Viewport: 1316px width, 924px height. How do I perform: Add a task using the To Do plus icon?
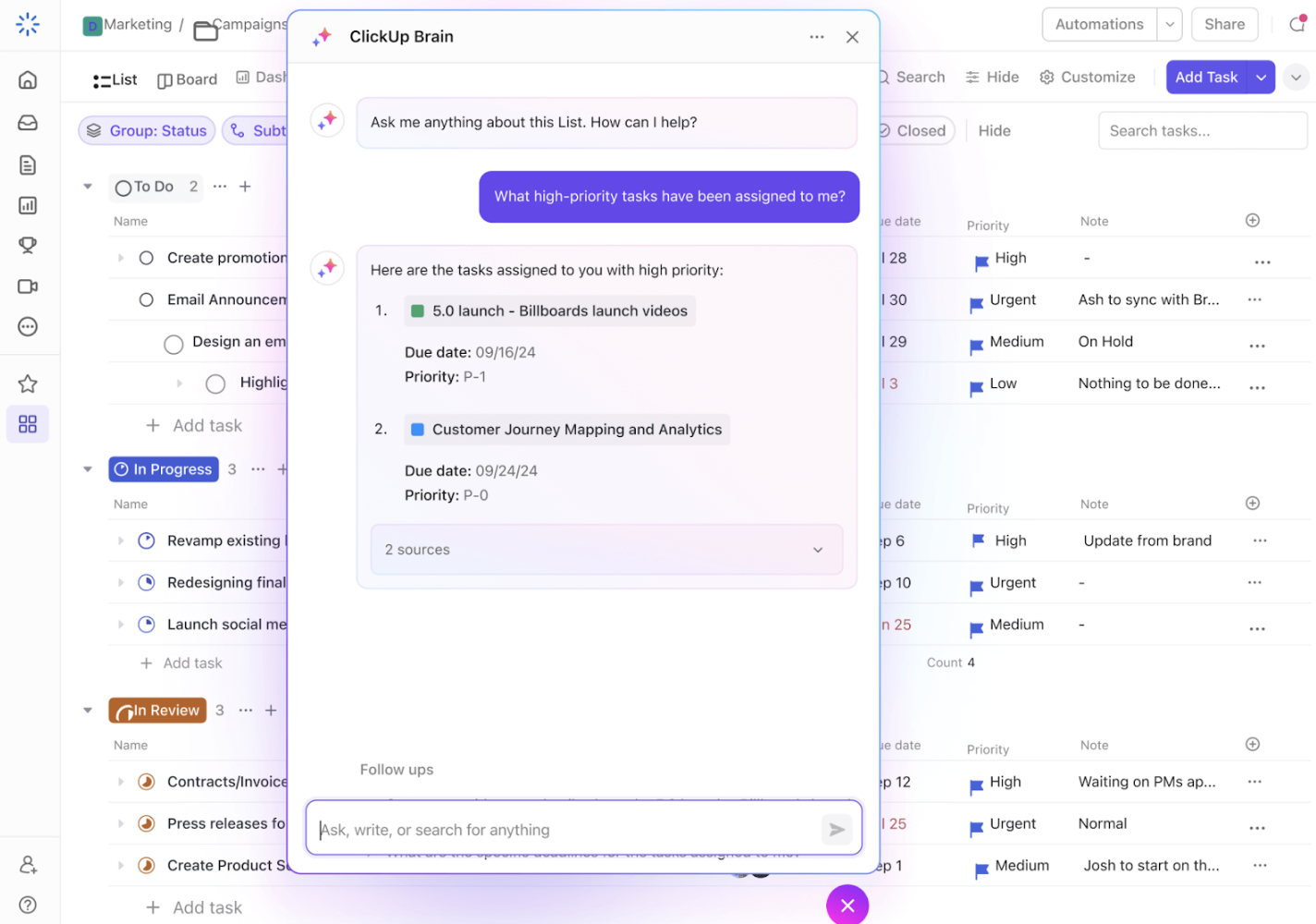(x=245, y=187)
